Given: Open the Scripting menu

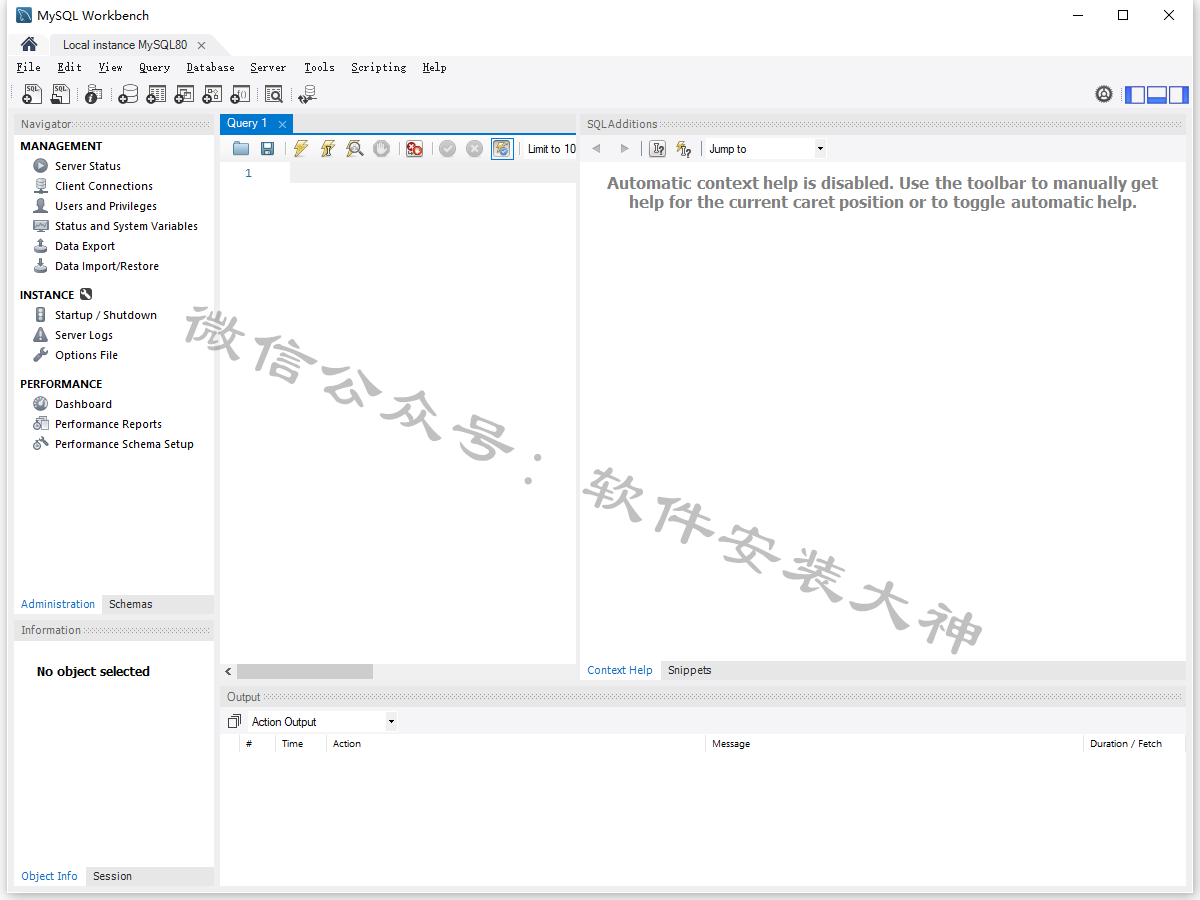Looking at the screenshot, I should (378, 68).
